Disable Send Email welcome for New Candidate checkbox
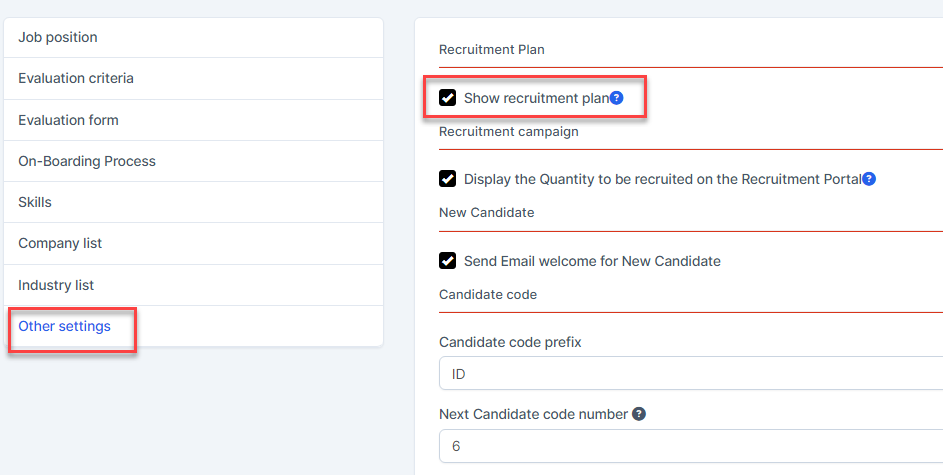This screenshot has width=943, height=475. 448,261
